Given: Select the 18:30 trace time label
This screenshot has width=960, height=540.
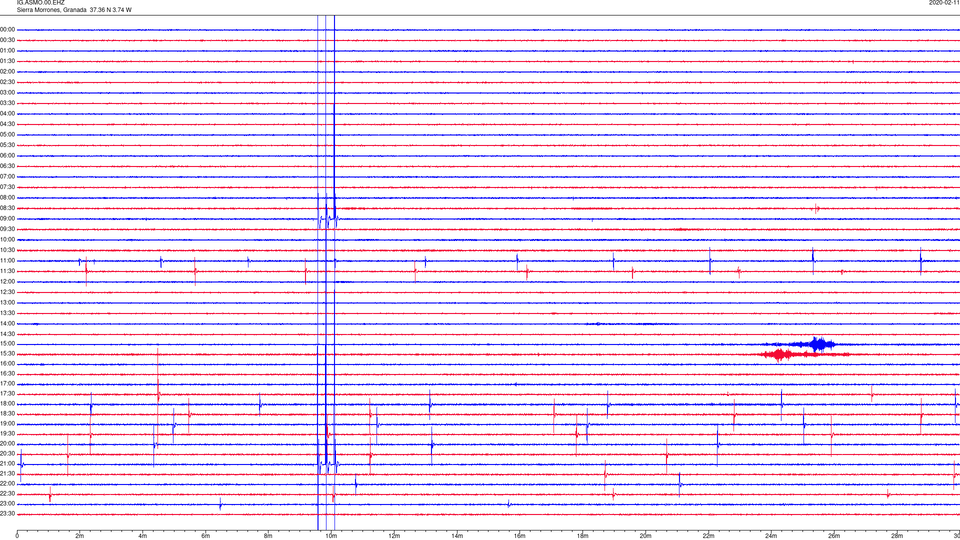Looking at the screenshot, I should pyautogui.click(x=8, y=414).
